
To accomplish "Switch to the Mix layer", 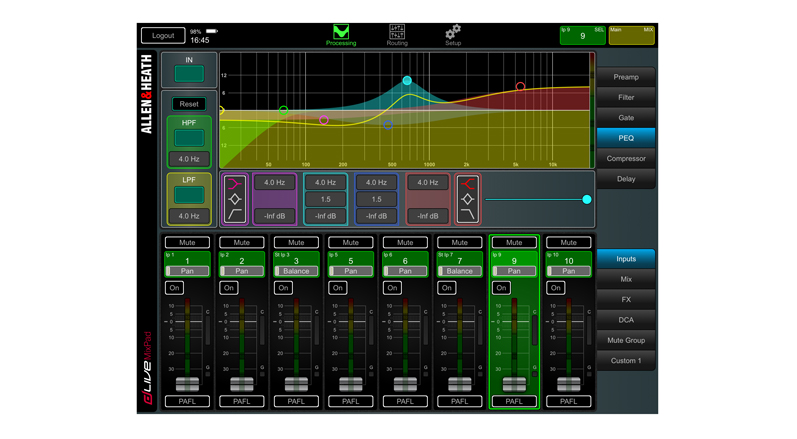I will pyautogui.click(x=626, y=279).
